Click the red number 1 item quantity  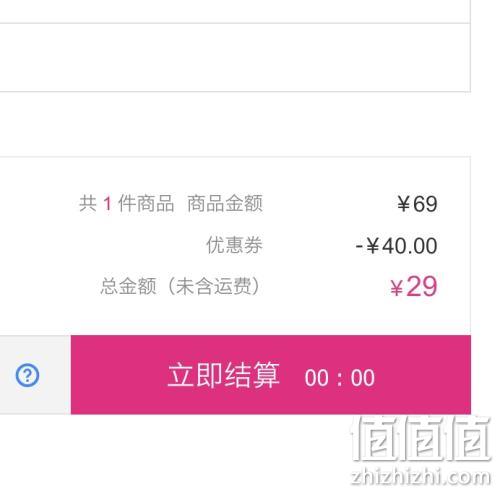click(107, 204)
